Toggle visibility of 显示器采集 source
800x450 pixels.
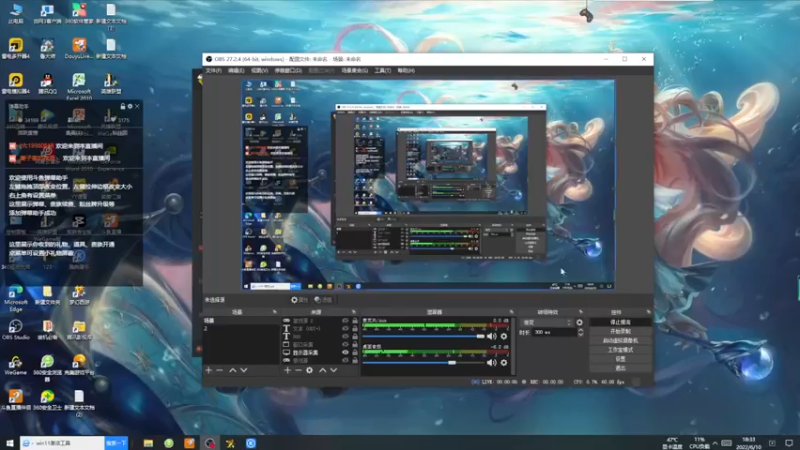tap(345, 352)
